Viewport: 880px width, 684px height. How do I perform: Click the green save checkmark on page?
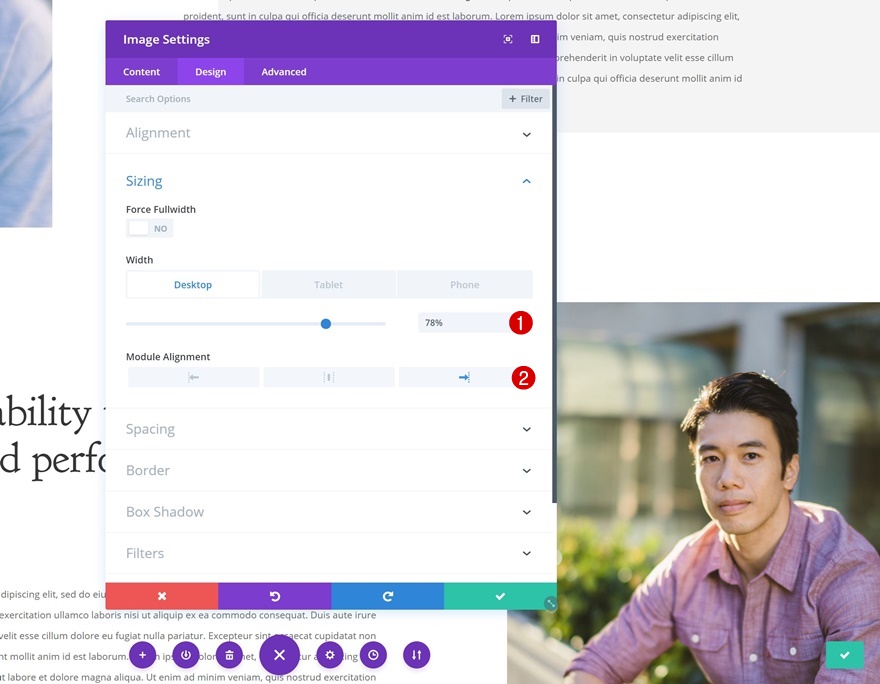click(x=845, y=655)
